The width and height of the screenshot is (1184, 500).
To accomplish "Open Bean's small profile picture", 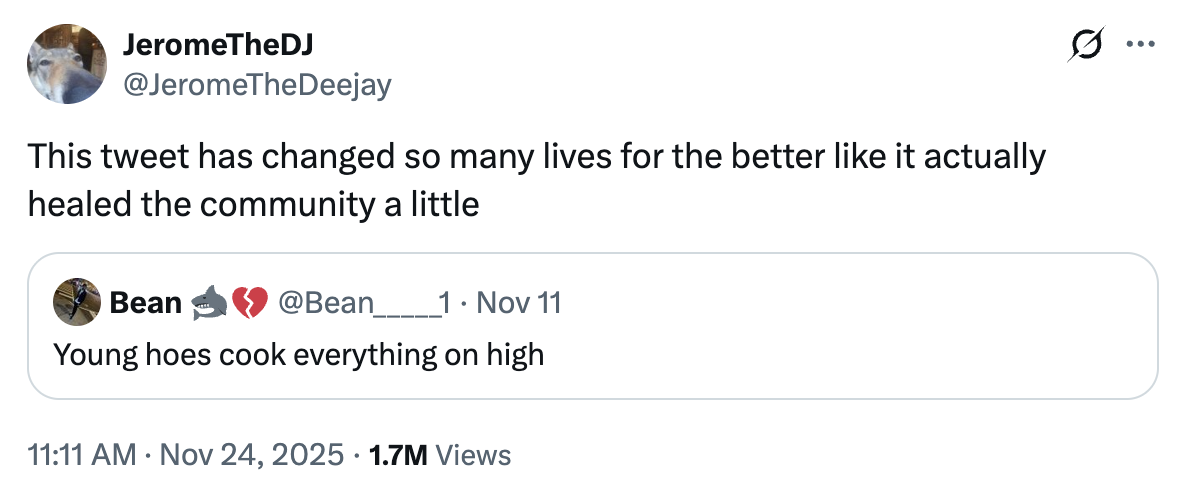I will [74, 302].
